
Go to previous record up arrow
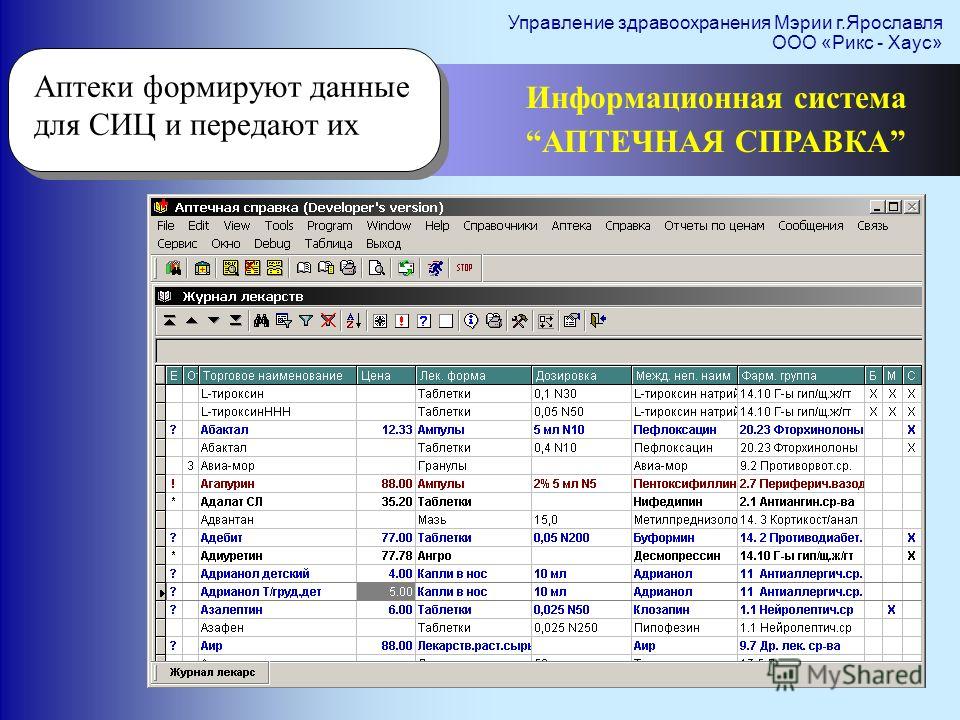[x=192, y=320]
